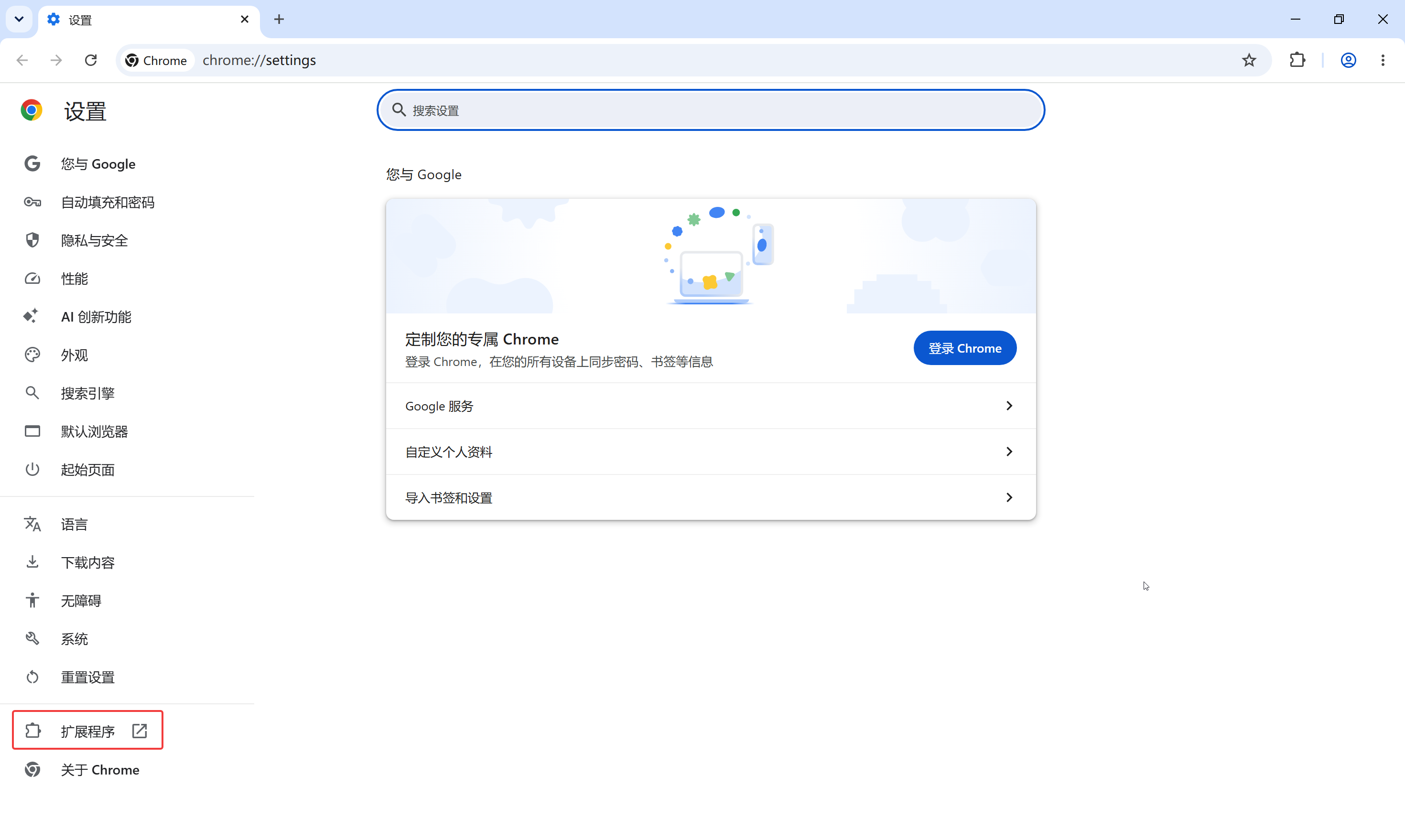Image resolution: width=1405 pixels, height=840 pixels.
Task: Click the translate icon for 语言
Action: [x=32, y=524]
